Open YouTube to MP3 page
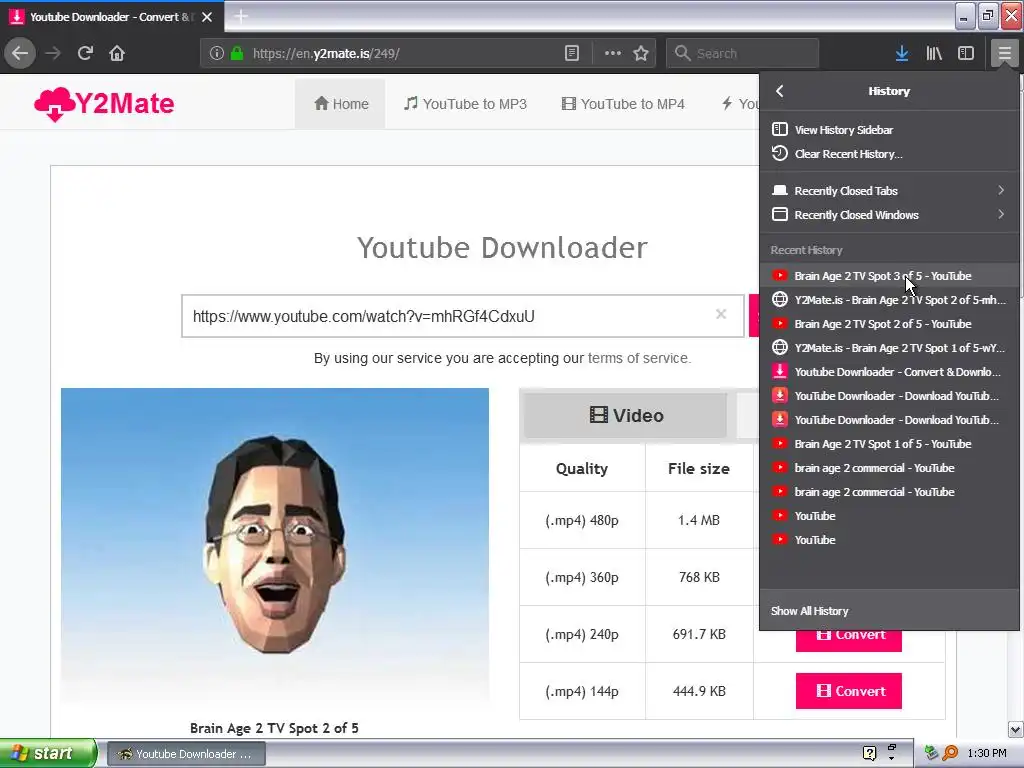The width and height of the screenshot is (1024, 768). coord(466,104)
